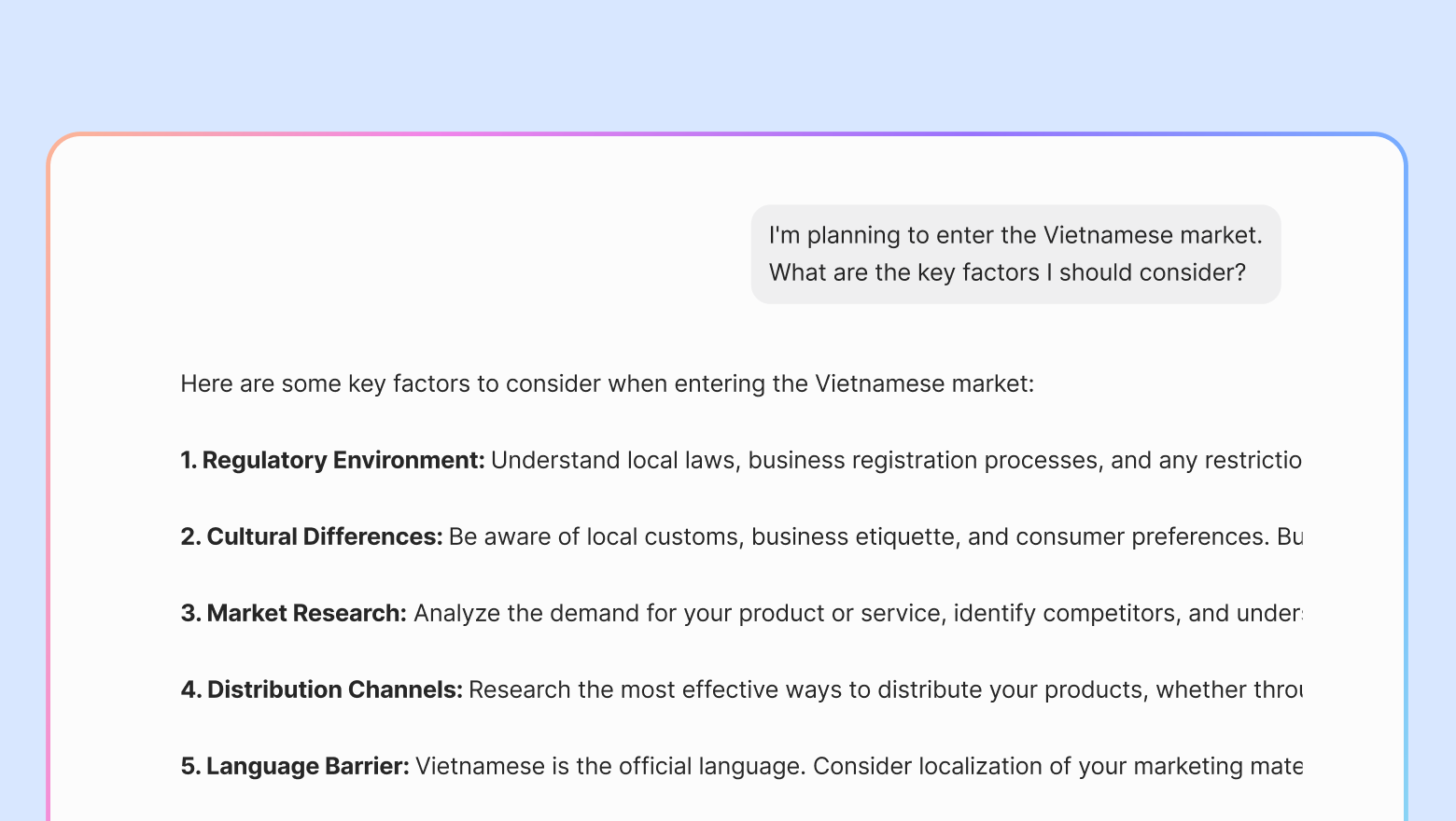
Task: Select the line "I'm planning to enter the Vietnamese market."
Action: click(1015, 235)
